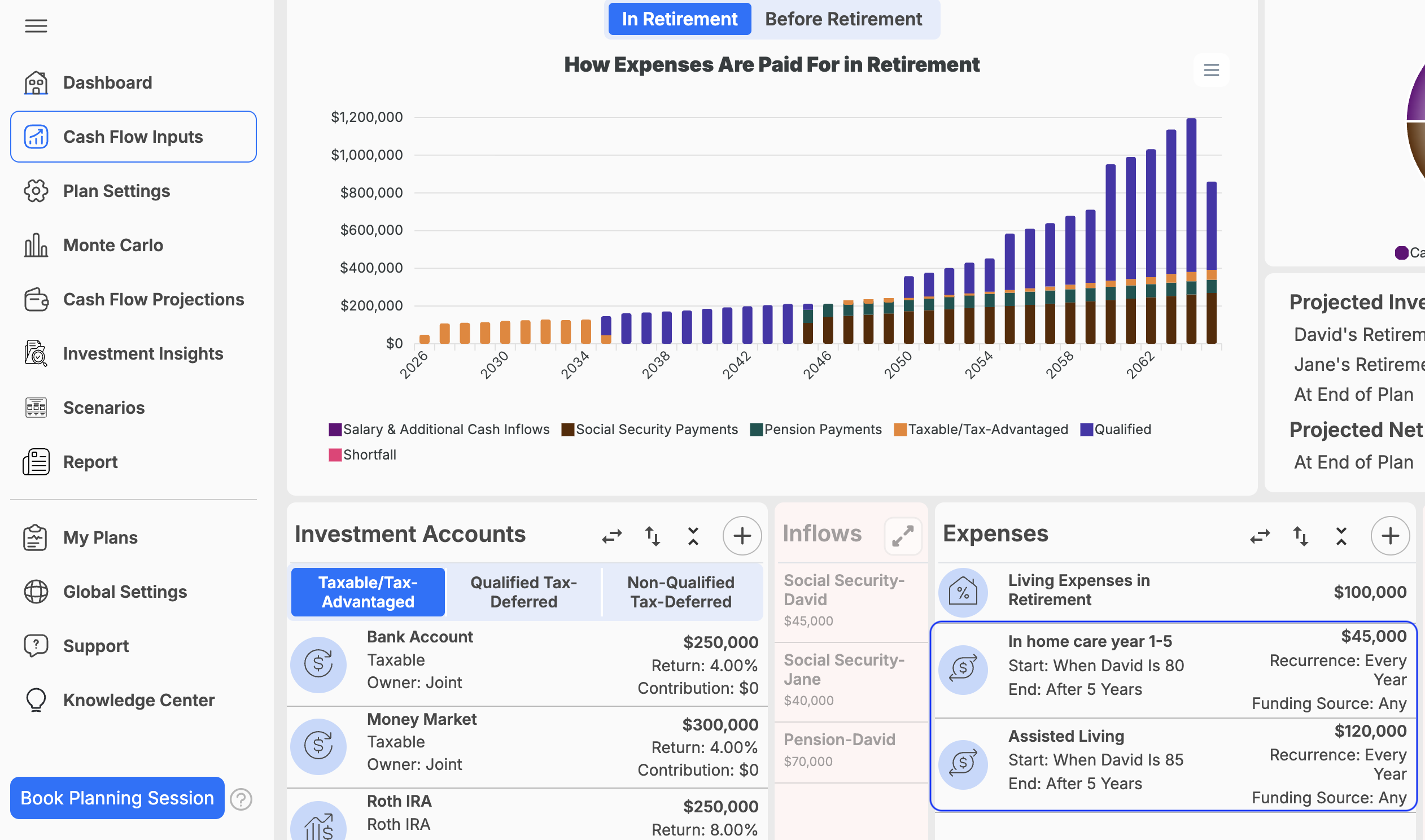Click the Cash Flow Projections wallet icon
The height and width of the screenshot is (840, 1425).
(36, 299)
